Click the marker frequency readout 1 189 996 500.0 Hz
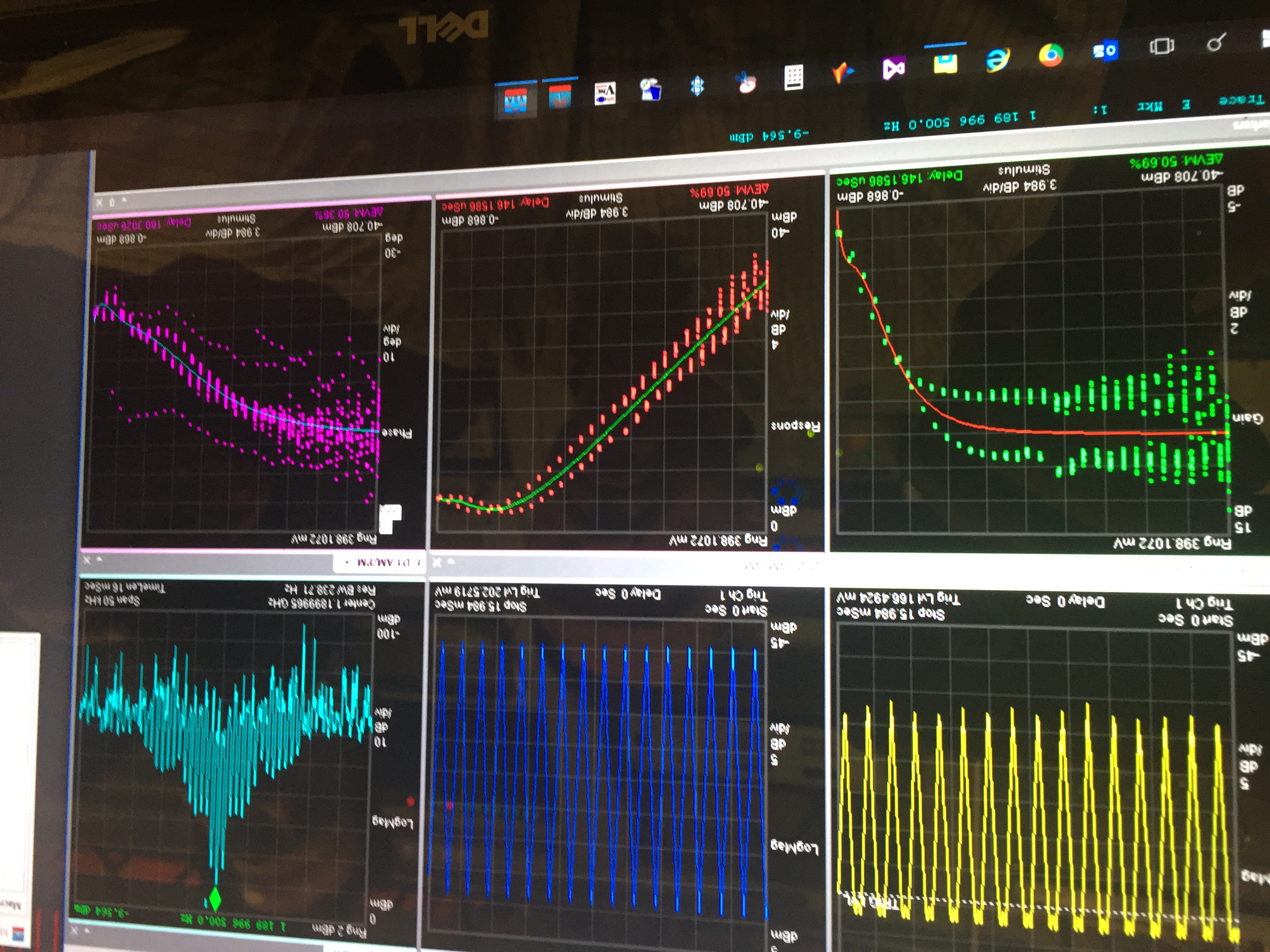Image resolution: width=1270 pixels, height=952 pixels. point(961,122)
